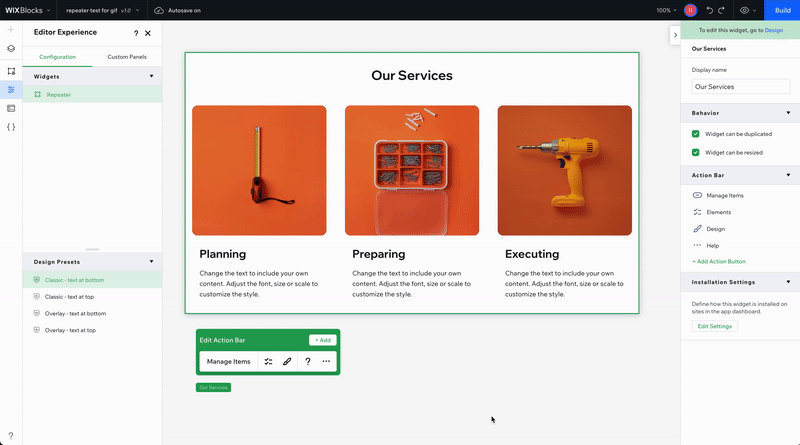
Task: Click the Redo arrow in top bar
Action: (721, 10)
